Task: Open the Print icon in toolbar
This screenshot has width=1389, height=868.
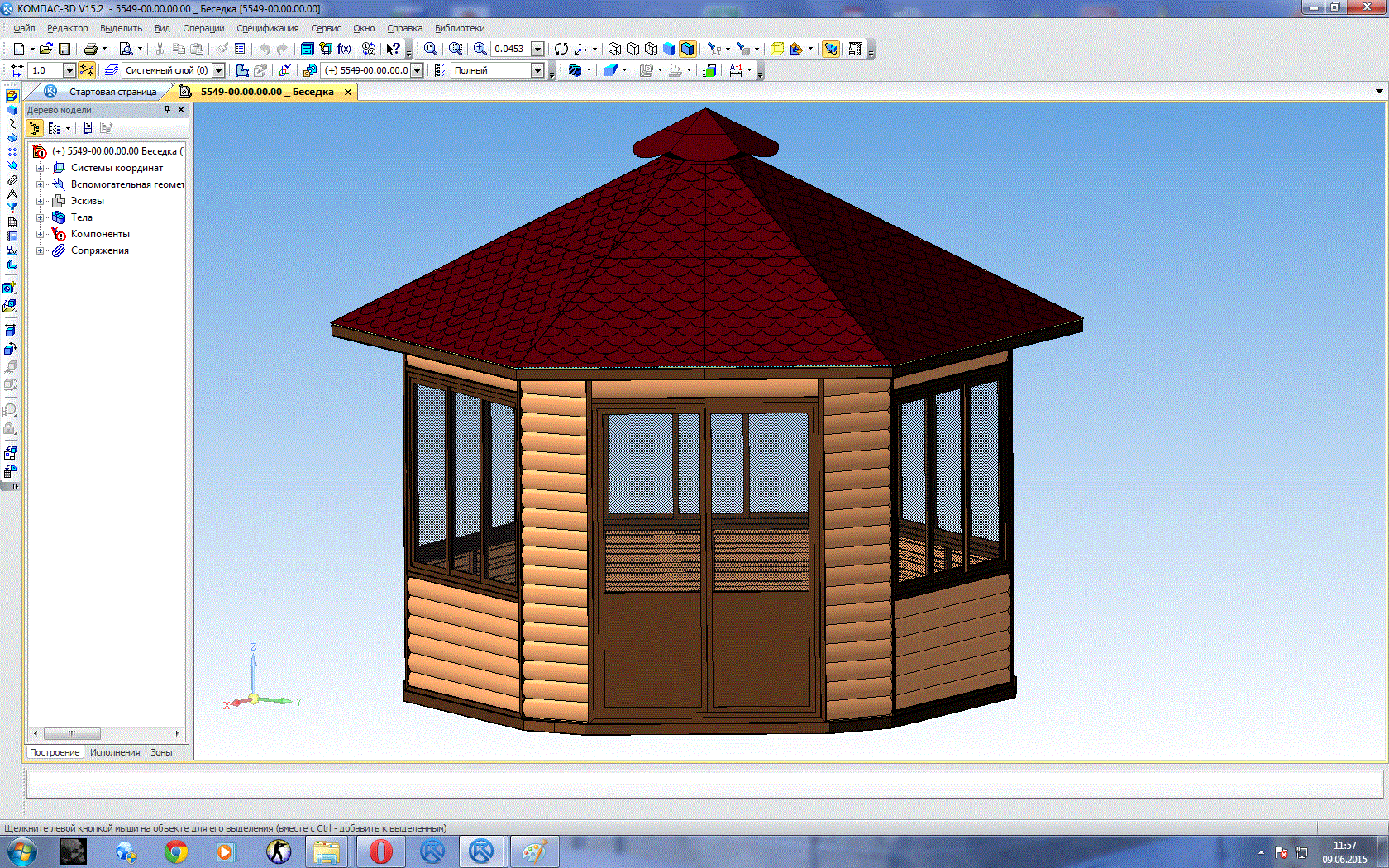Action: pyautogui.click(x=91, y=49)
